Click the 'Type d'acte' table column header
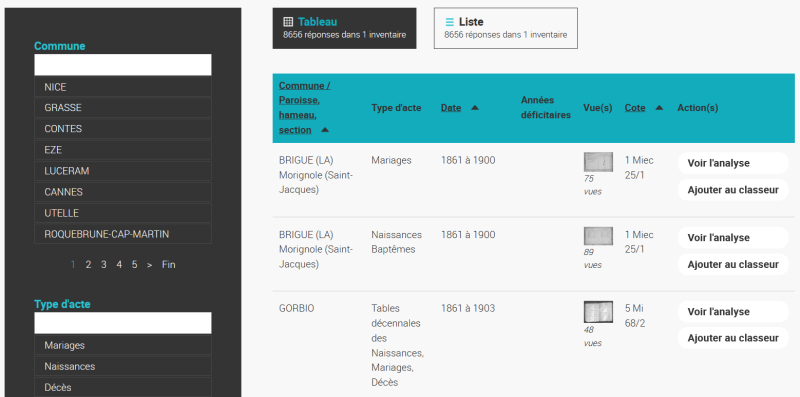The width and height of the screenshot is (800, 397). point(396,108)
